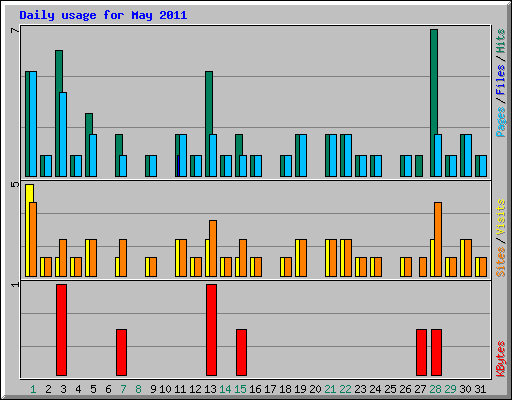Click the day label '7' on the axis

123,389
